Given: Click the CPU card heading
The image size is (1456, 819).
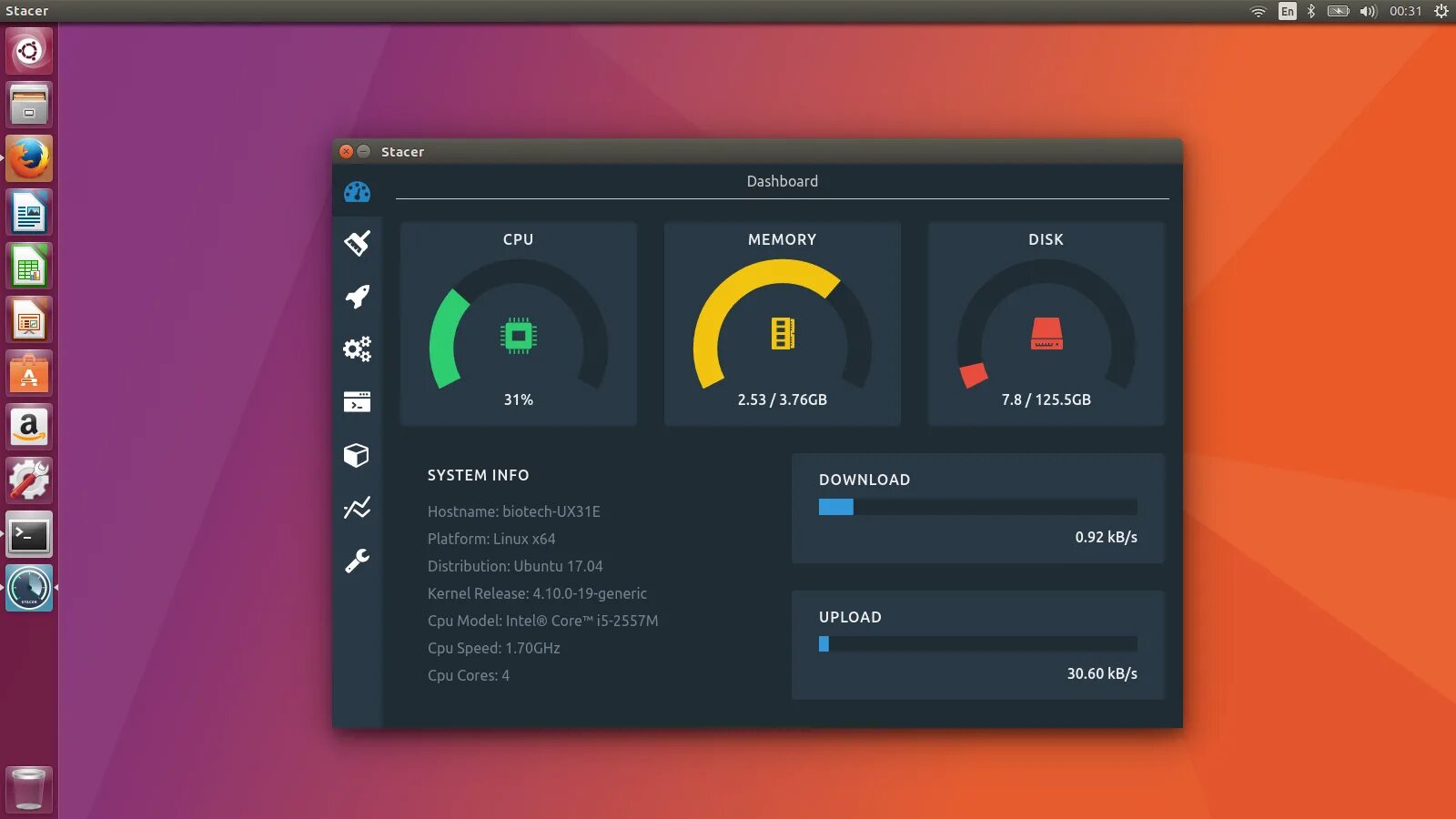Looking at the screenshot, I should pyautogui.click(x=519, y=239).
